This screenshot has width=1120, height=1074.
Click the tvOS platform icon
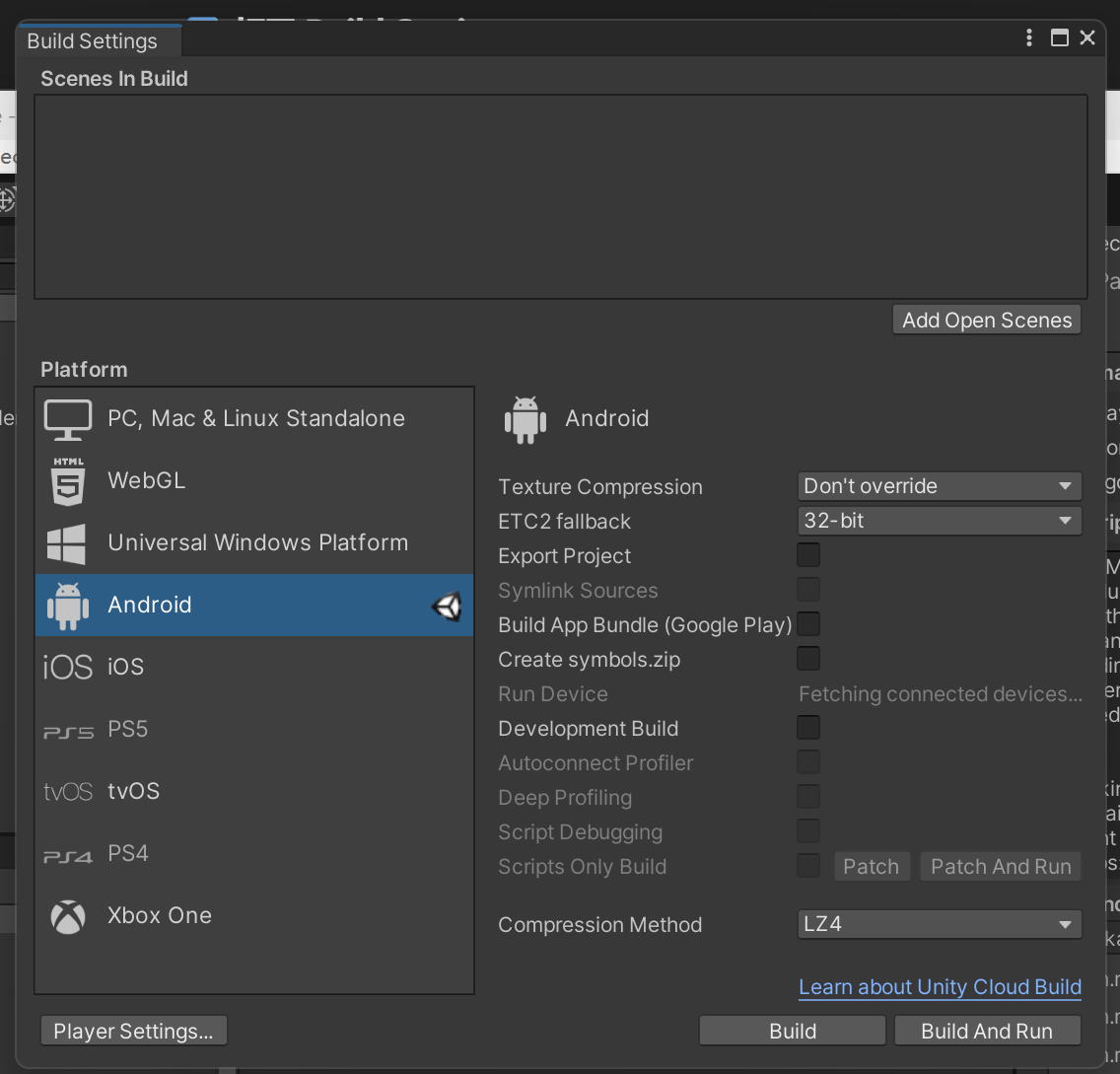click(68, 792)
